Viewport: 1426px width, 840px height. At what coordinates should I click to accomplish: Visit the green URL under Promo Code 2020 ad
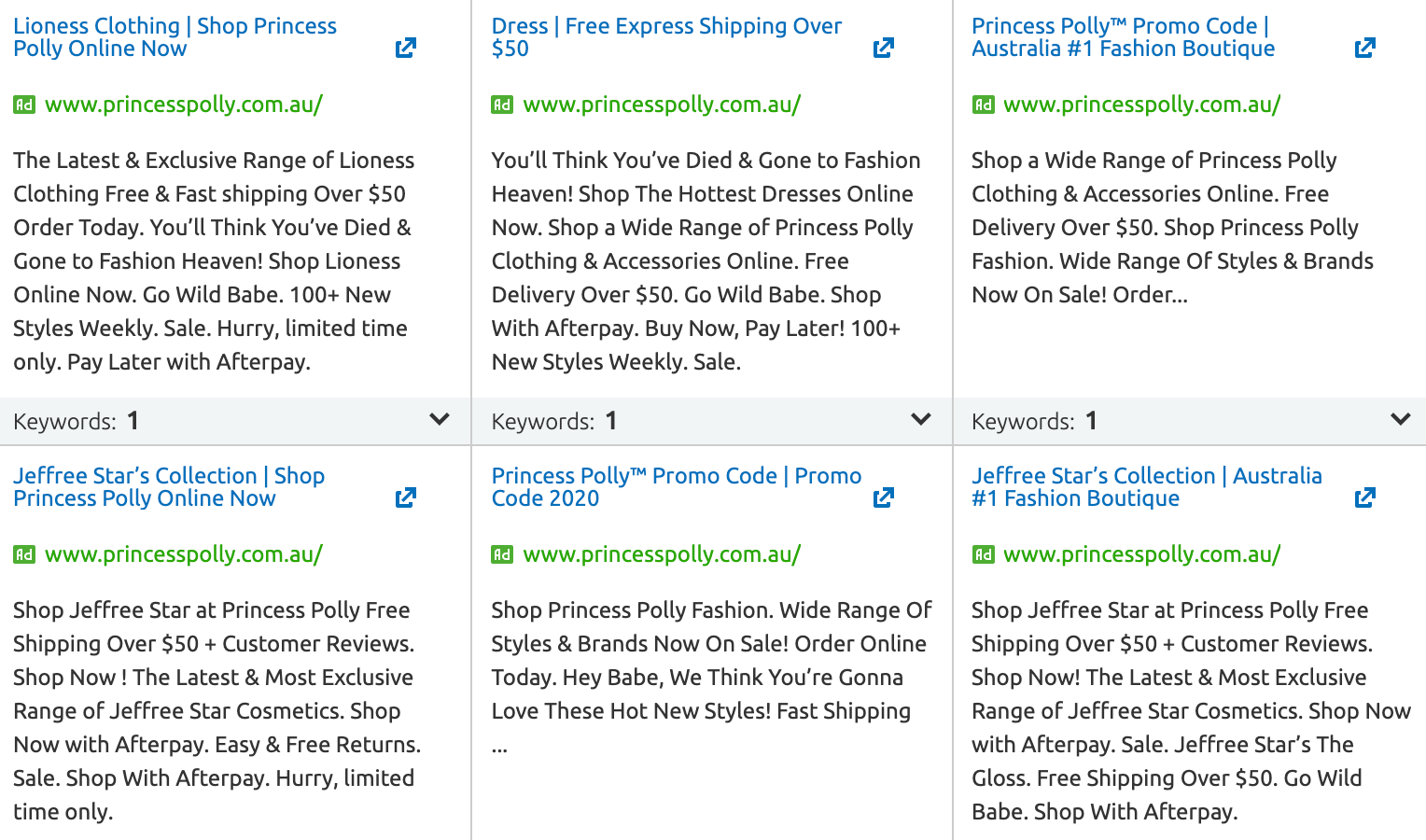[662, 554]
